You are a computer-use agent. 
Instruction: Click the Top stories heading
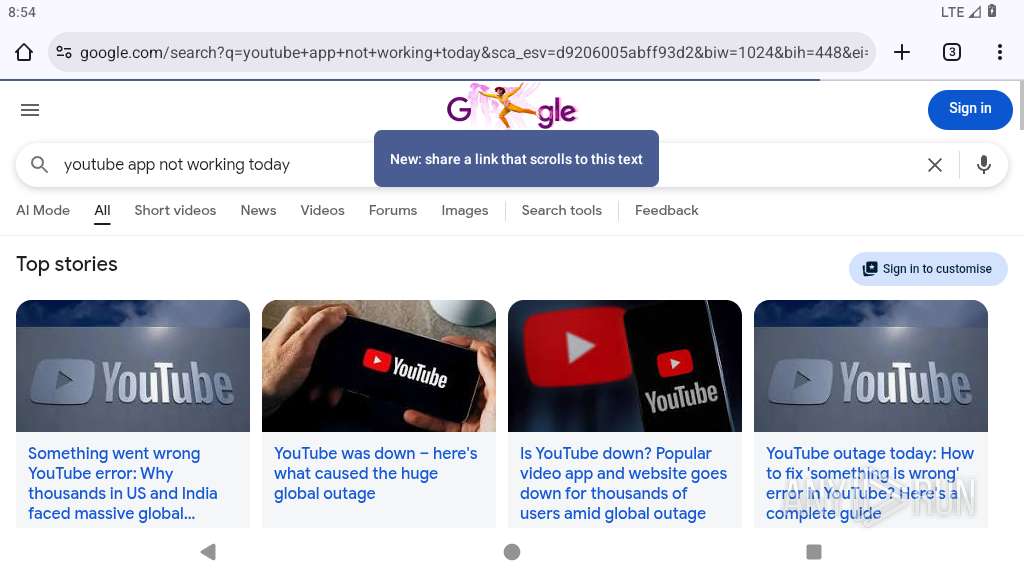(67, 264)
